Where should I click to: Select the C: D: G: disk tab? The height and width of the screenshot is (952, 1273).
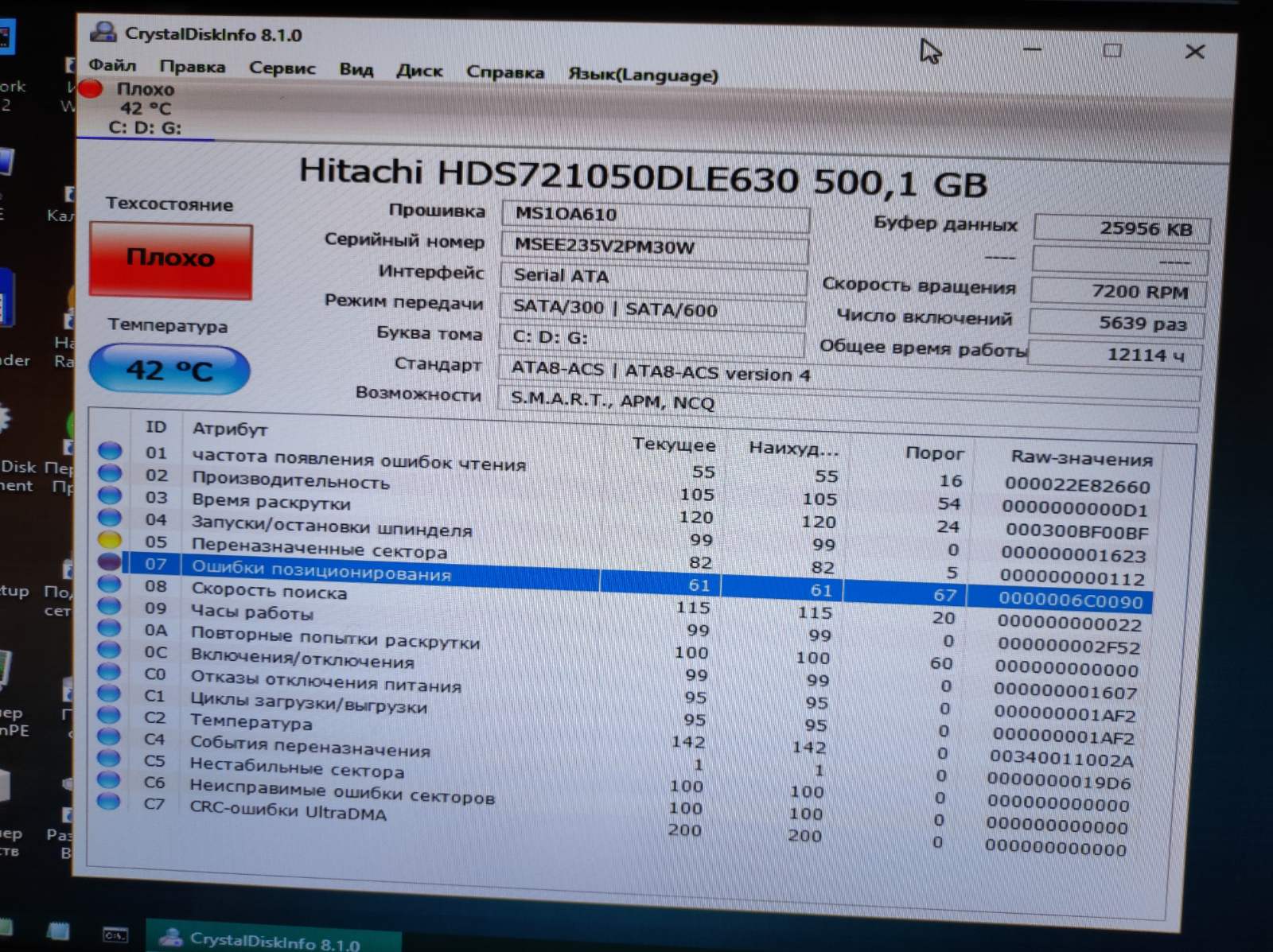pyautogui.click(x=145, y=109)
